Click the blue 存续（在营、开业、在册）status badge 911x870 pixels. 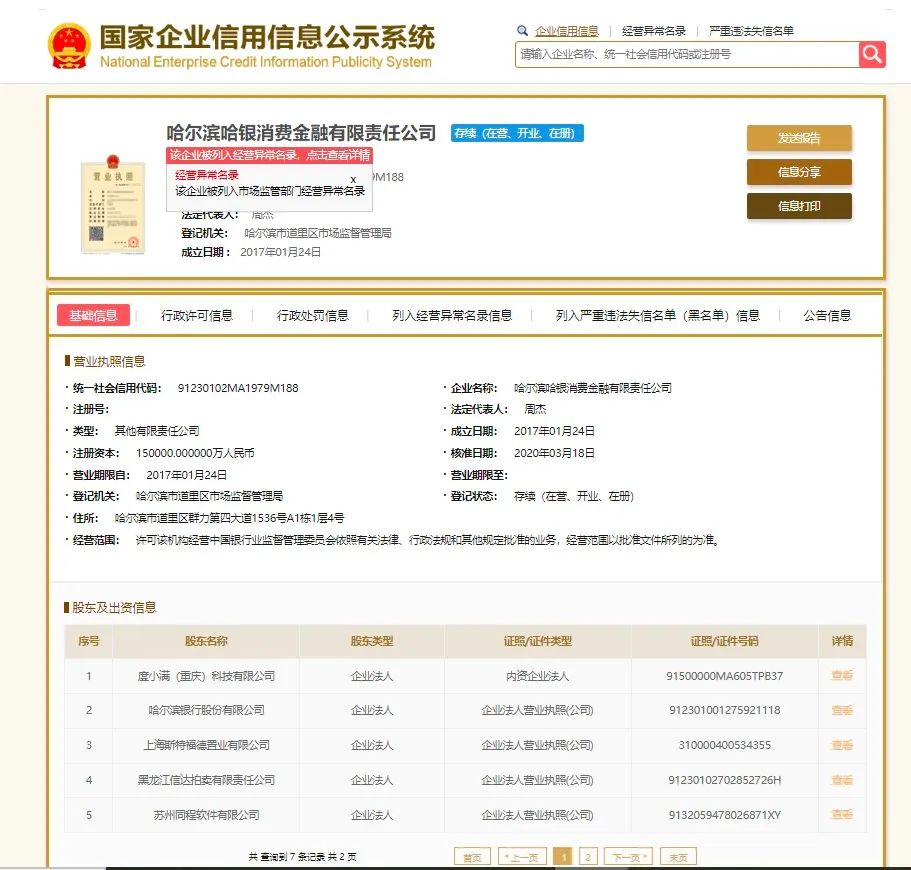(x=517, y=133)
